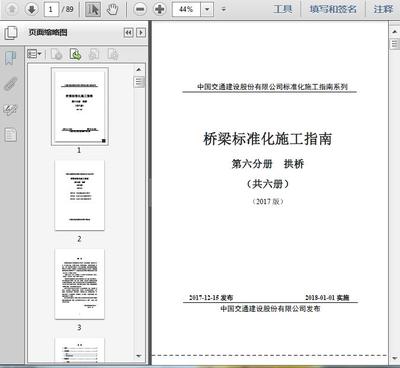Click document scroll down arrow
400x368 pixels.
tap(394, 358)
